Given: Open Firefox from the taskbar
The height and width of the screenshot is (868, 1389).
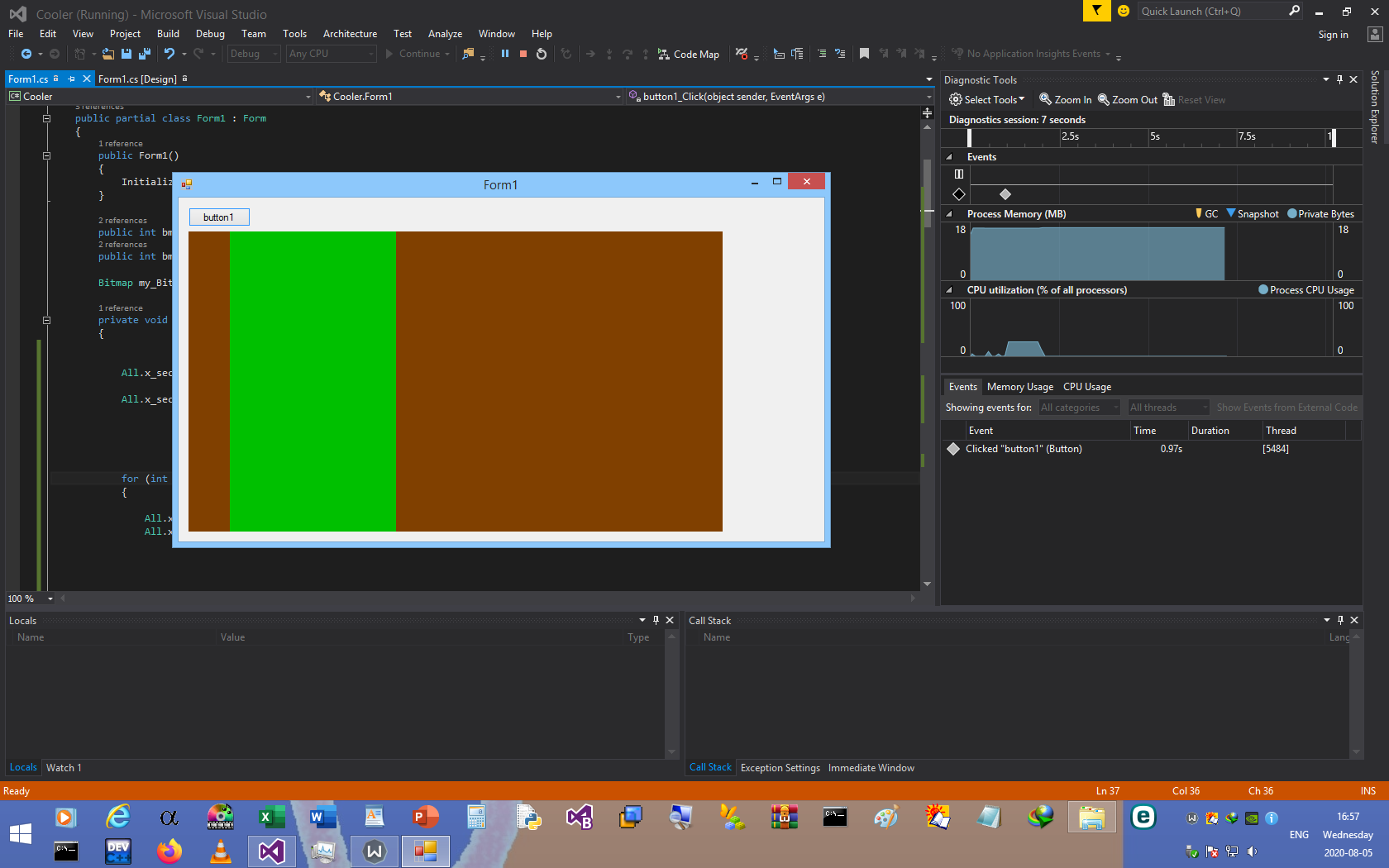Looking at the screenshot, I should 169,851.
